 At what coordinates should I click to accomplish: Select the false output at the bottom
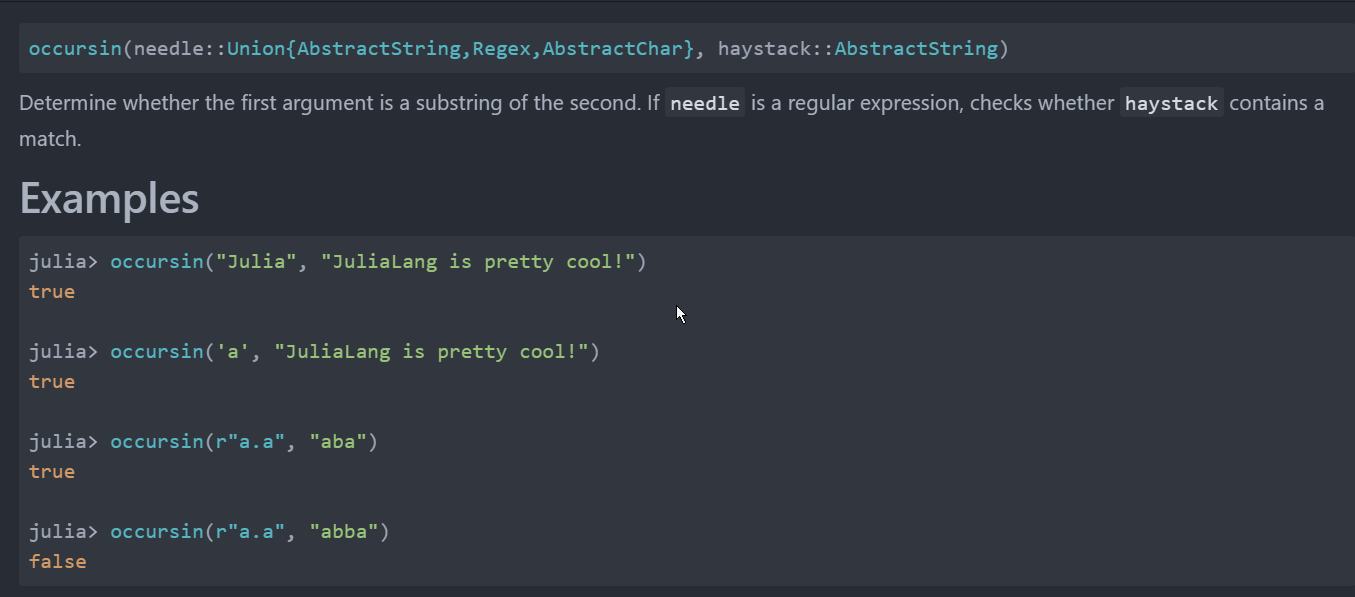click(x=57, y=561)
